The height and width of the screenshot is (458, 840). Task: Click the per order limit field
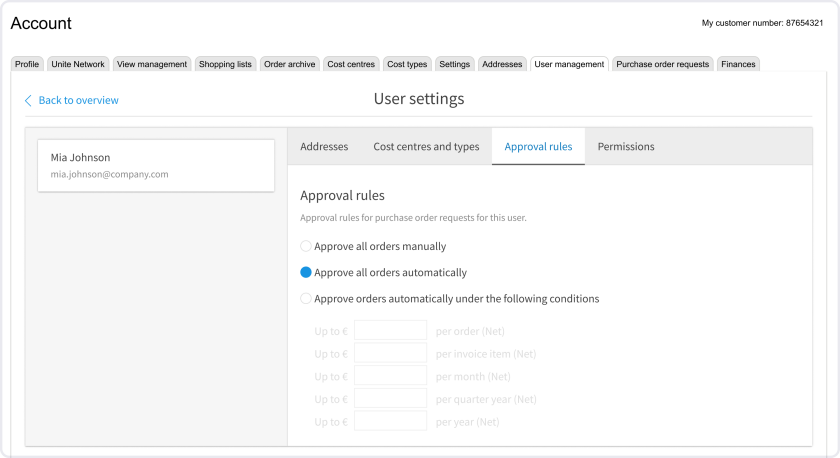390,330
